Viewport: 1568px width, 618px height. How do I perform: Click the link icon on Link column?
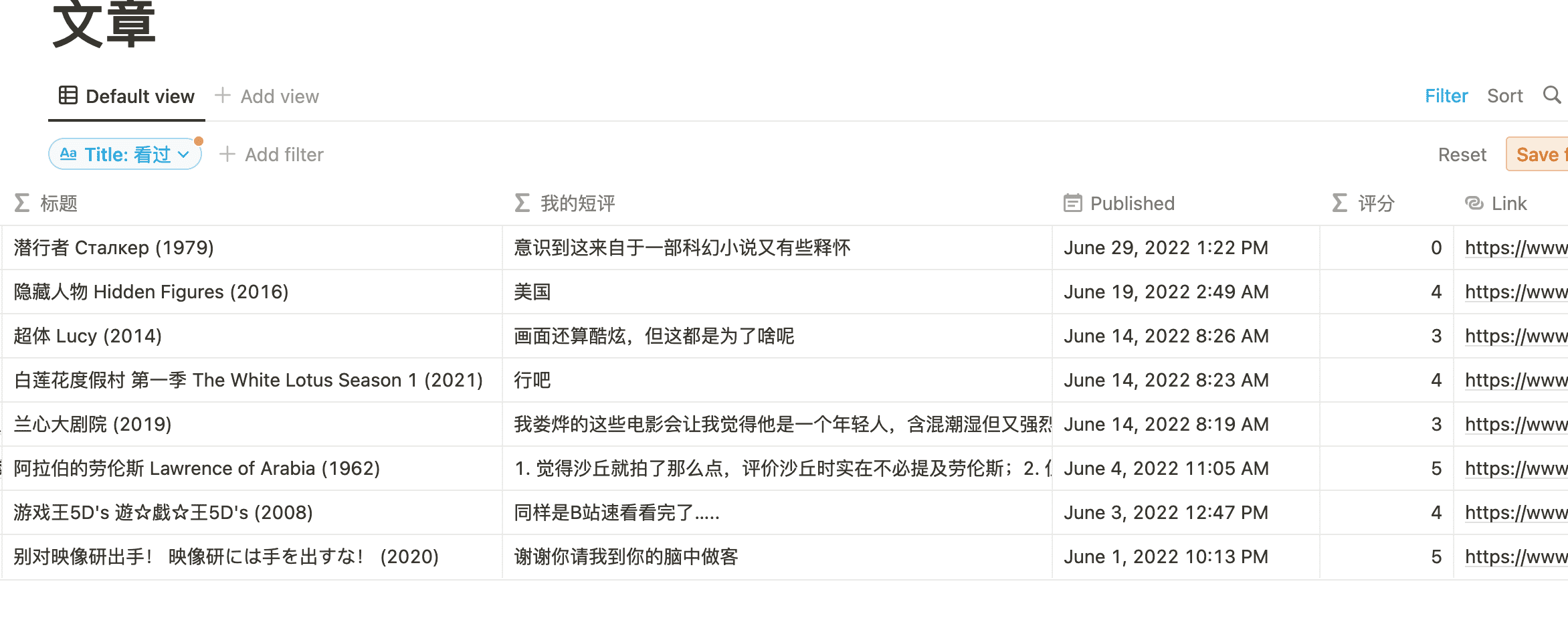click(x=1474, y=203)
